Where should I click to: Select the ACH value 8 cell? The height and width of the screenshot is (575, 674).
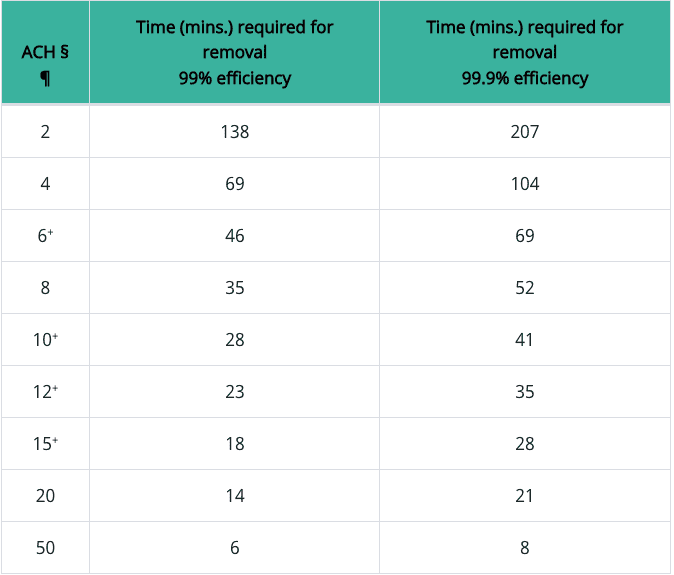click(45, 288)
